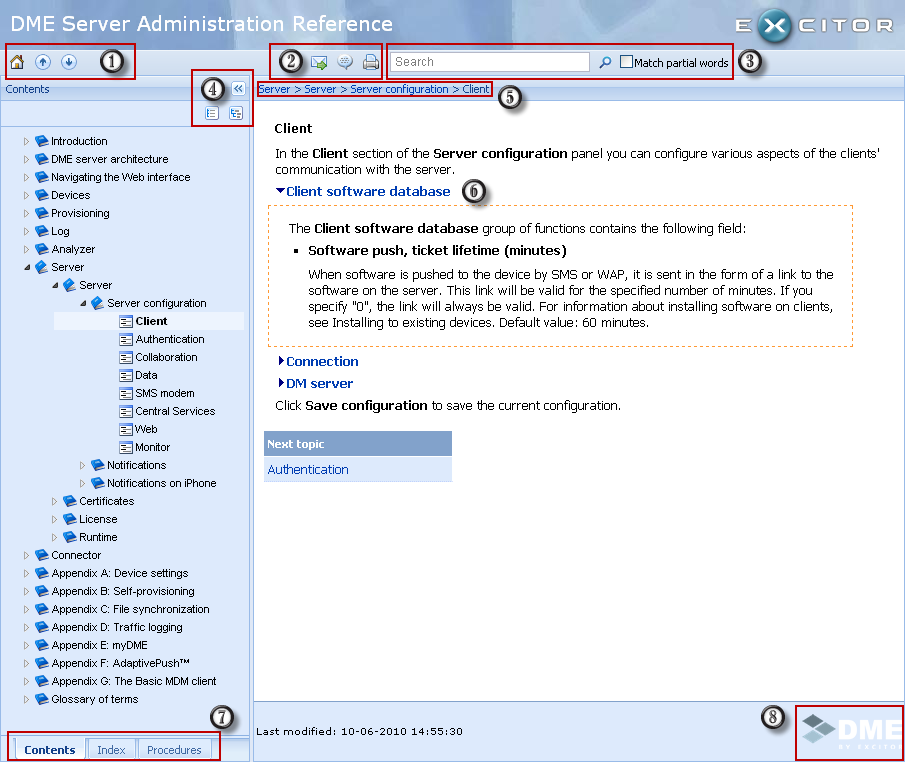Expand the Connection section
This screenshot has height=762, width=905.
pyautogui.click(x=321, y=362)
